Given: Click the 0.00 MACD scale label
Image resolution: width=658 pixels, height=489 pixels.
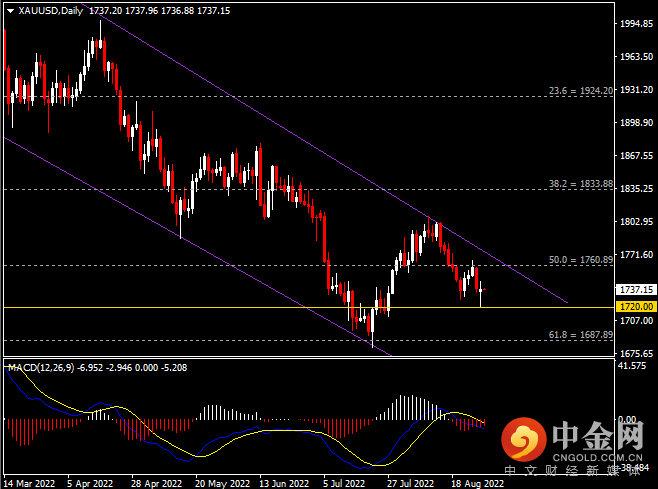Looking at the screenshot, I should [627, 419].
